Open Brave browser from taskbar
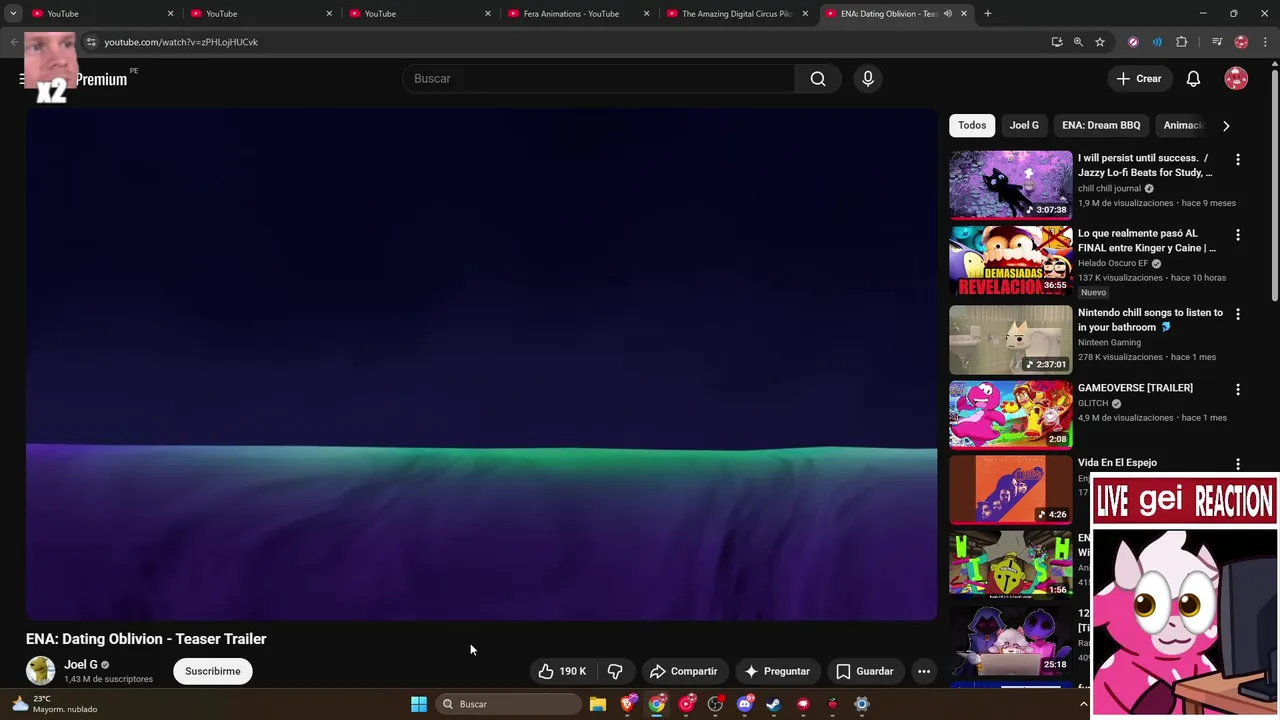 [628, 704]
